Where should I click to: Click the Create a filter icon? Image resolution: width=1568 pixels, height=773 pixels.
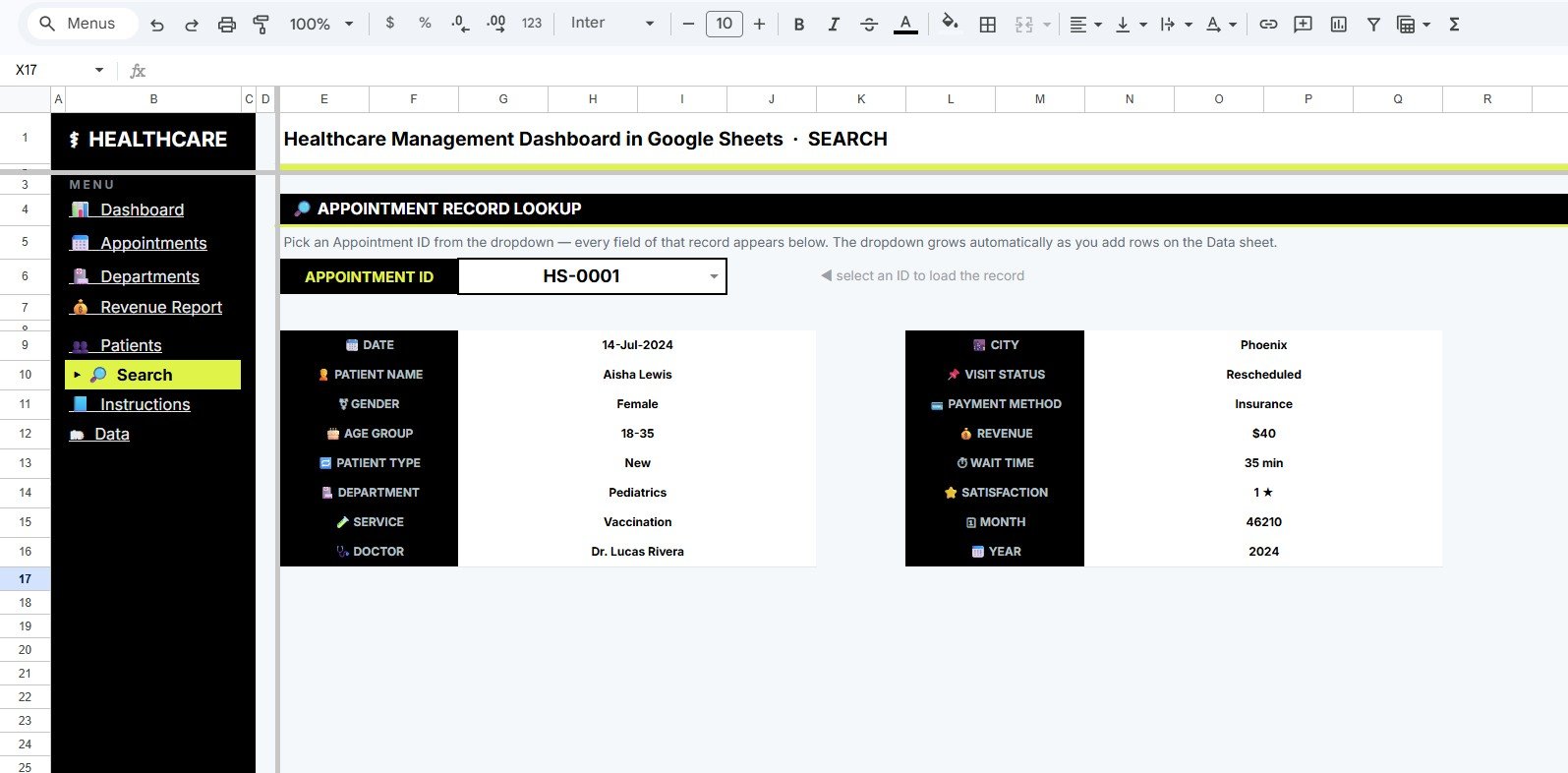(1373, 24)
